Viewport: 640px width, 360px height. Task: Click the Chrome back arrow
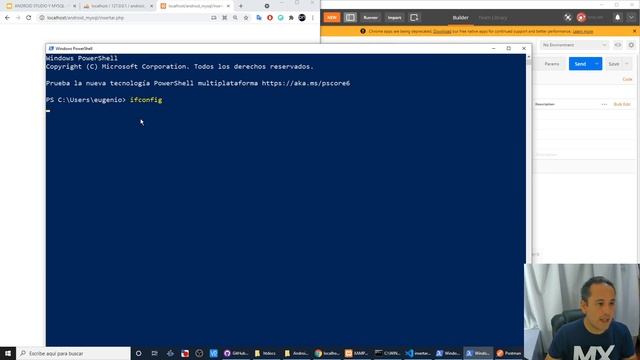7,18
